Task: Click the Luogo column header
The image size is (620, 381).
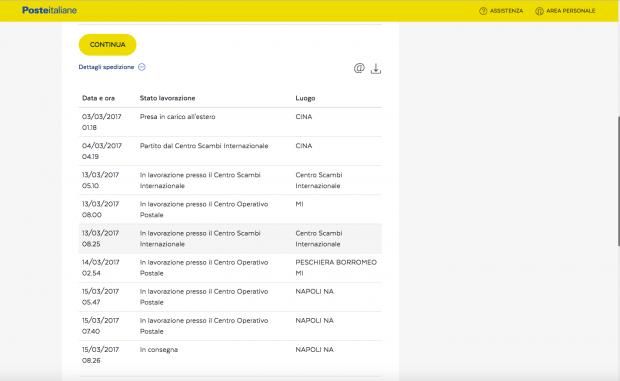Action: click(x=305, y=98)
